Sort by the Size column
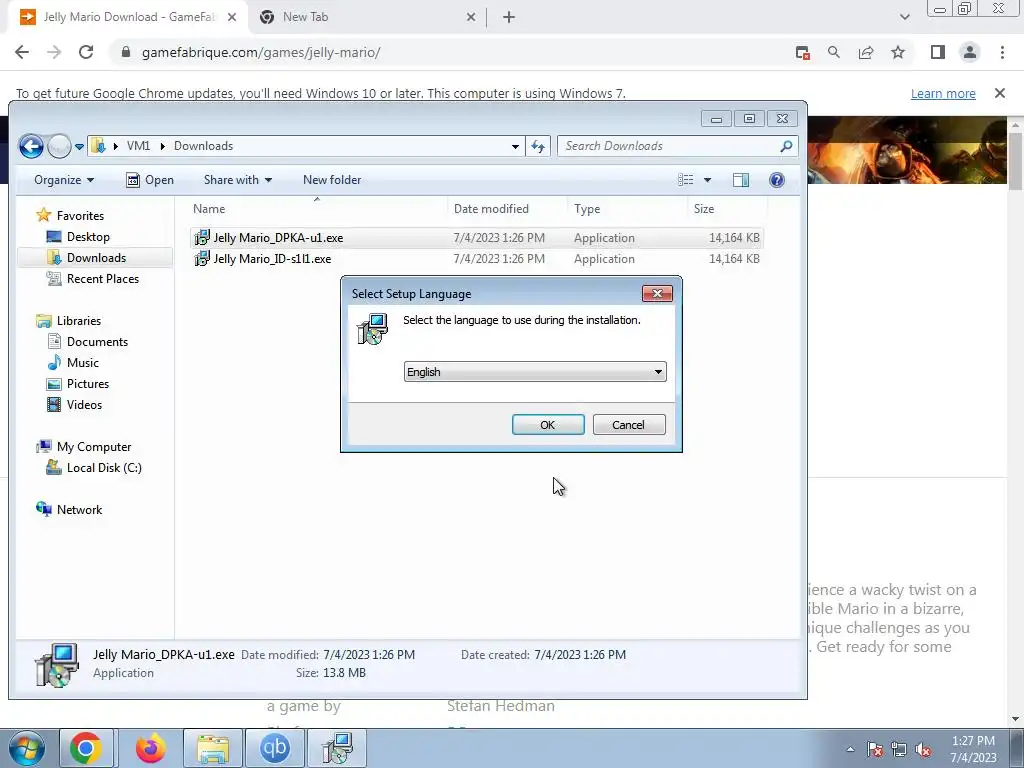This screenshot has height=768, width=1024. (x=728, y=209)
